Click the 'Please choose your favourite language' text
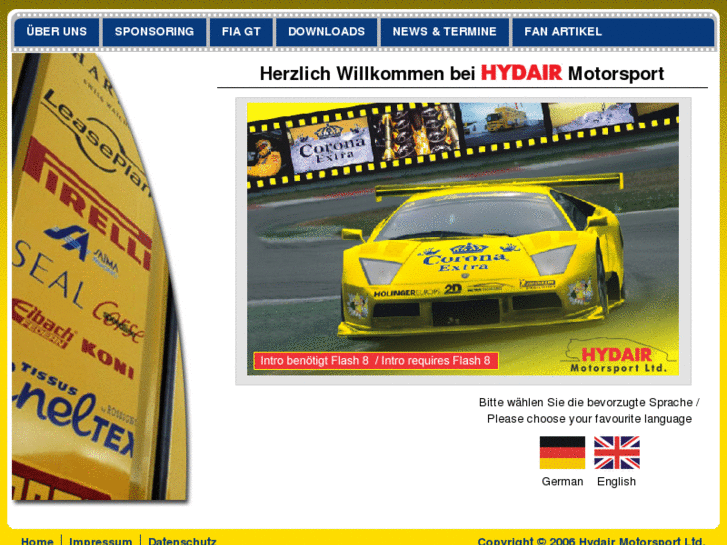 pos(589,419)
